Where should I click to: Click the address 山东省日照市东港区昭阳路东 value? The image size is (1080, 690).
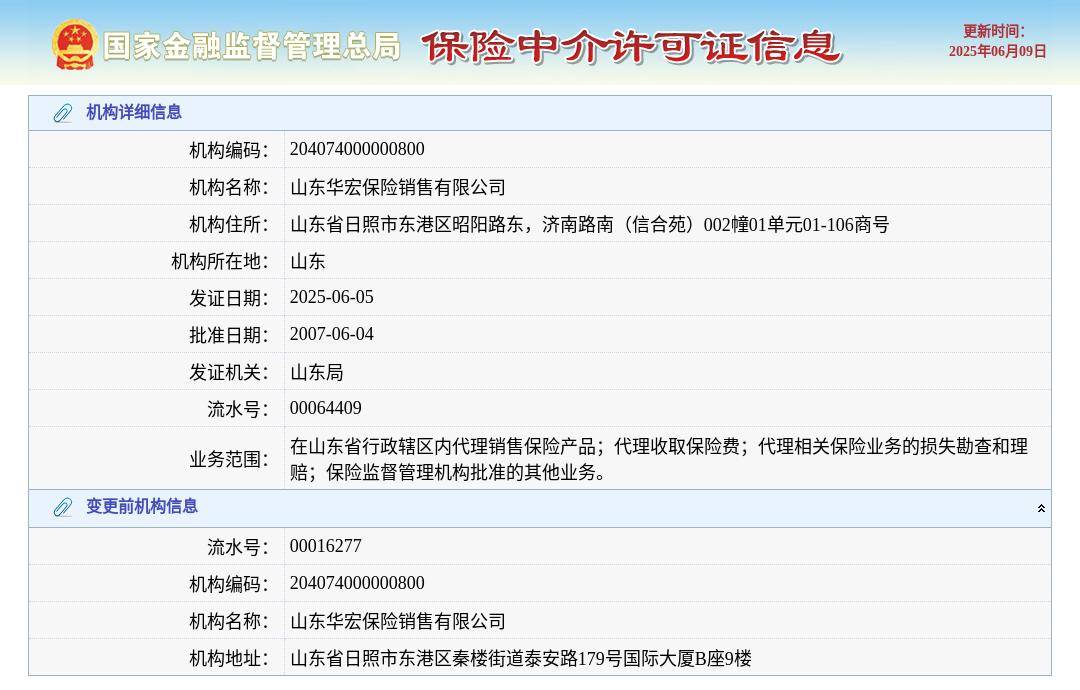[x=589, y=224]
